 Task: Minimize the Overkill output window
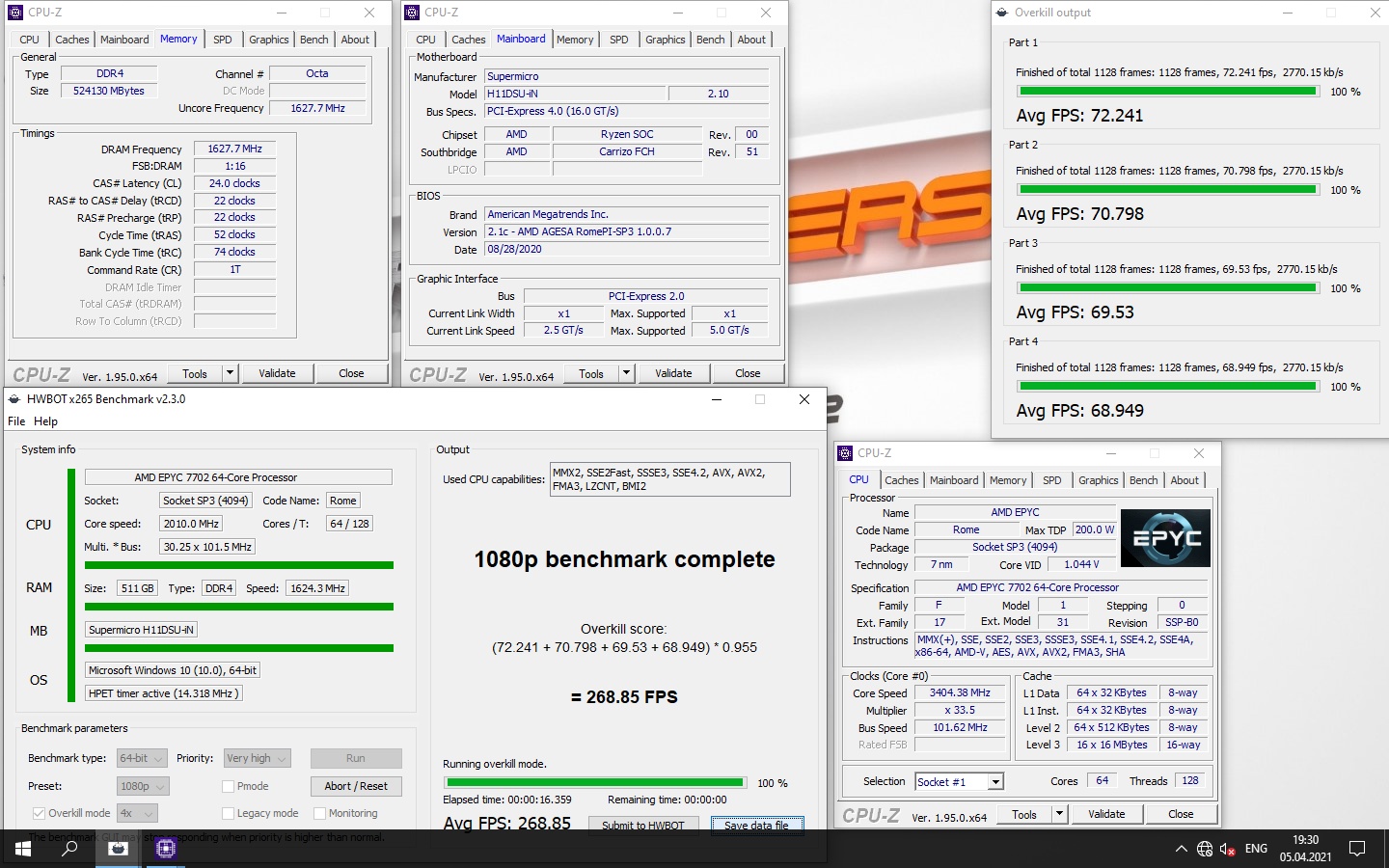click(1289, 13)
